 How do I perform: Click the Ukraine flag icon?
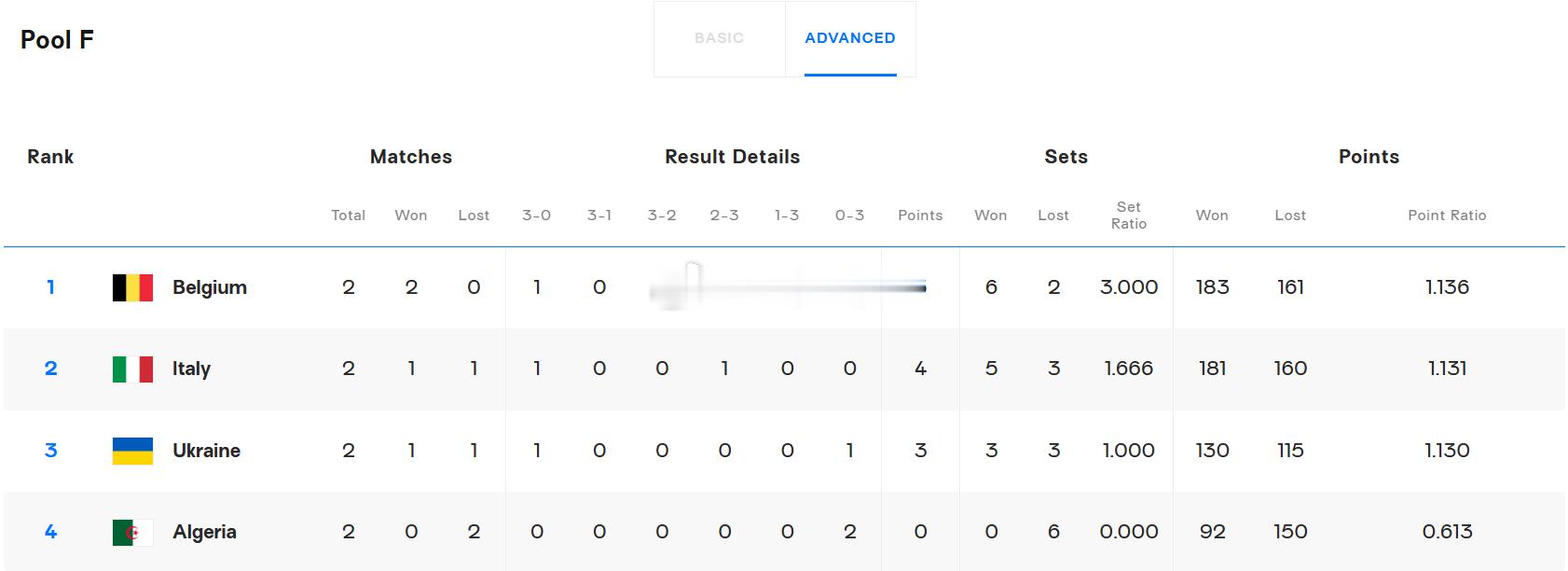tap(132, 451)
